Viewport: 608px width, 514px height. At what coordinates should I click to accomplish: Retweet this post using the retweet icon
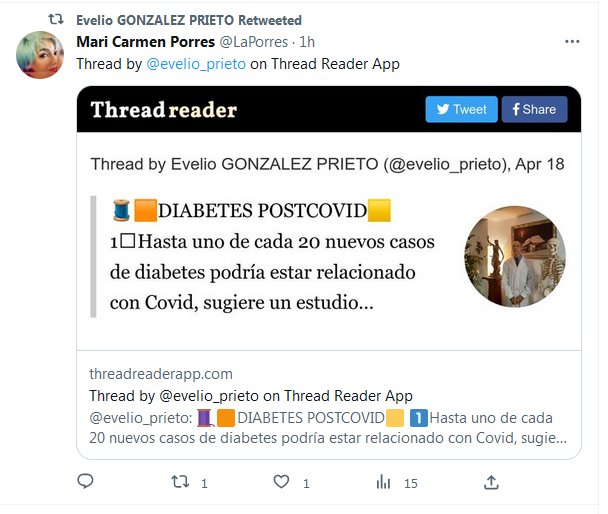click(180, 482)
